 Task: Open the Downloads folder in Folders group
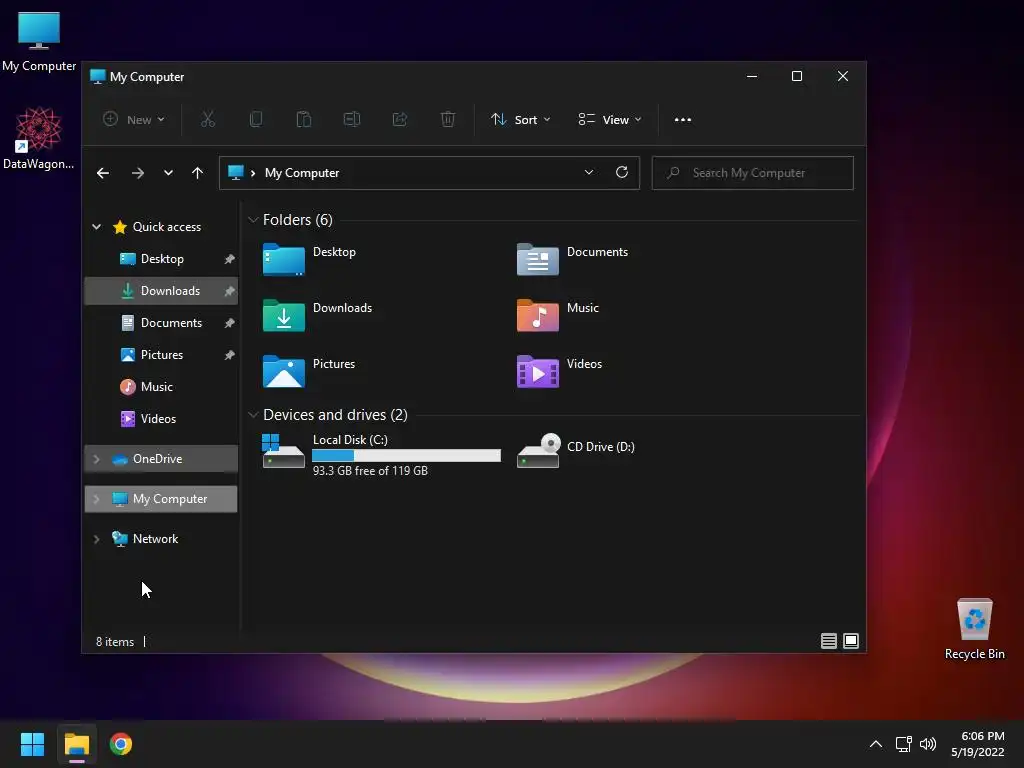(x=317, y=315)
